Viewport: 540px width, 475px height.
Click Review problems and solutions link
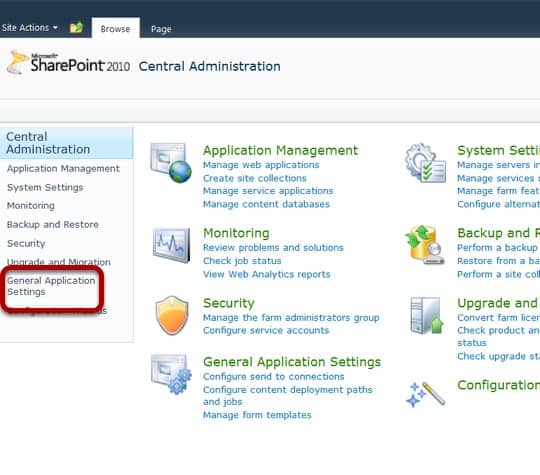point(273,248)
